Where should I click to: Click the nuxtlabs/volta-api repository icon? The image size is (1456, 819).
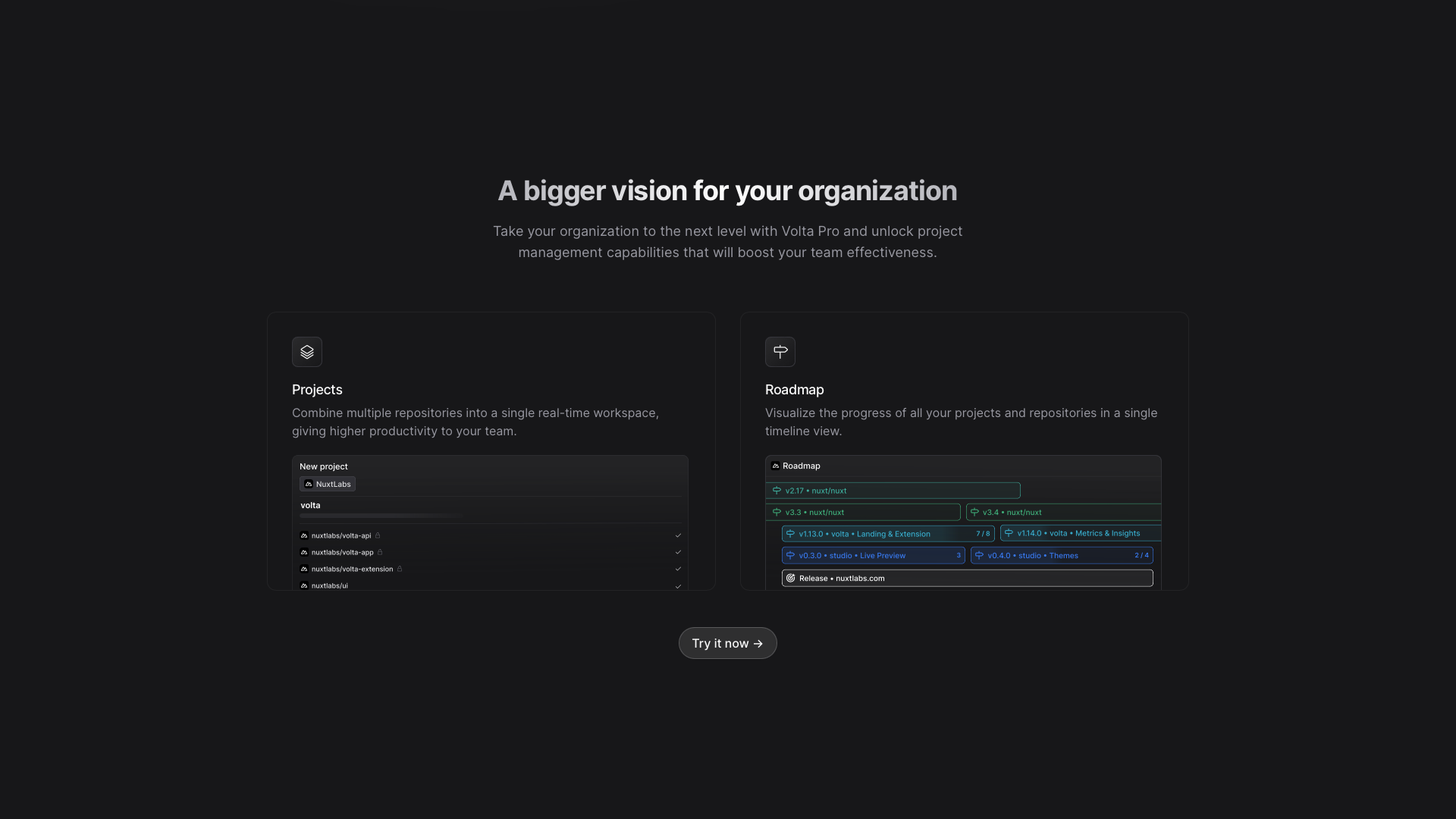(x=304, y=535)
